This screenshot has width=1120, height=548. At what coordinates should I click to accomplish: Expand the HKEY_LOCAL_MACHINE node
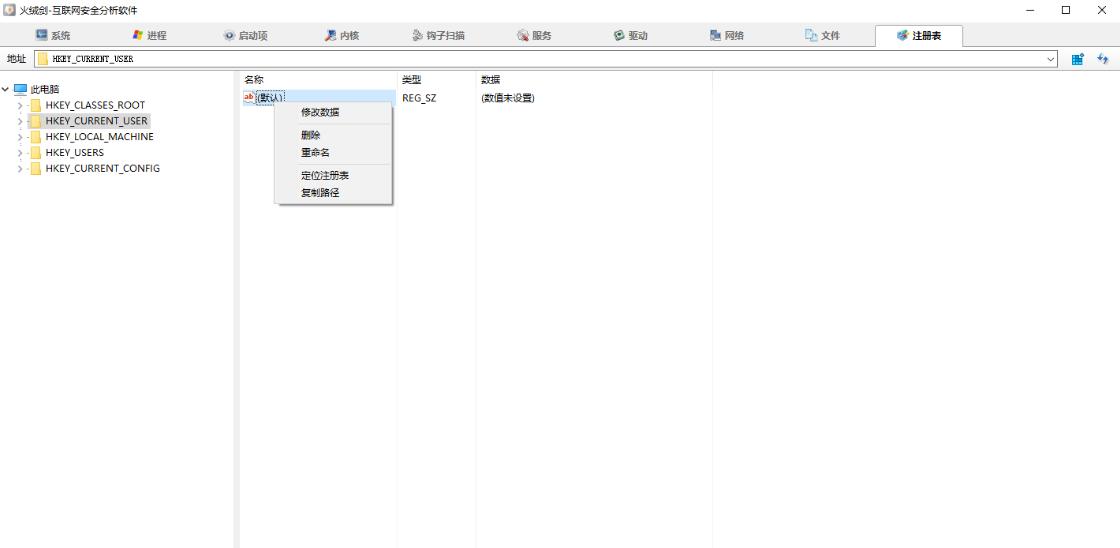pos(20,136)
